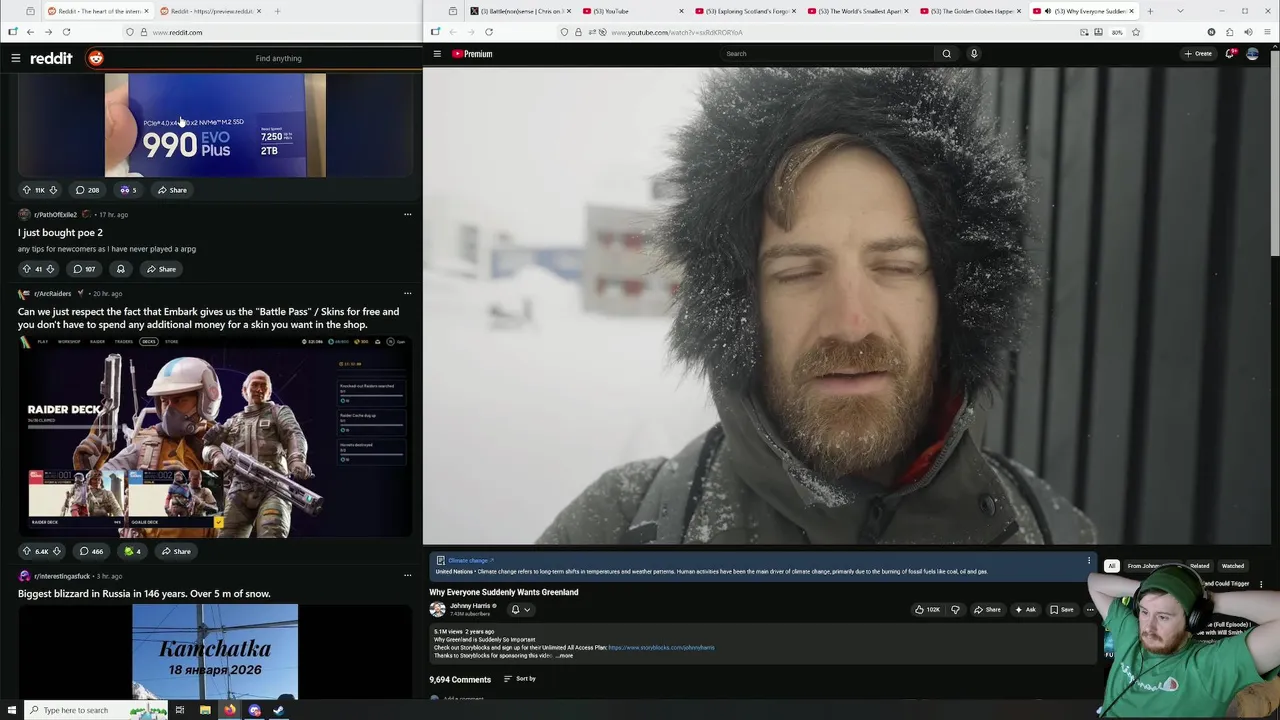1280x720 pixels.
Task: Open overflow menu on interestingasfuck post
Action: click(x=407, y=575)
